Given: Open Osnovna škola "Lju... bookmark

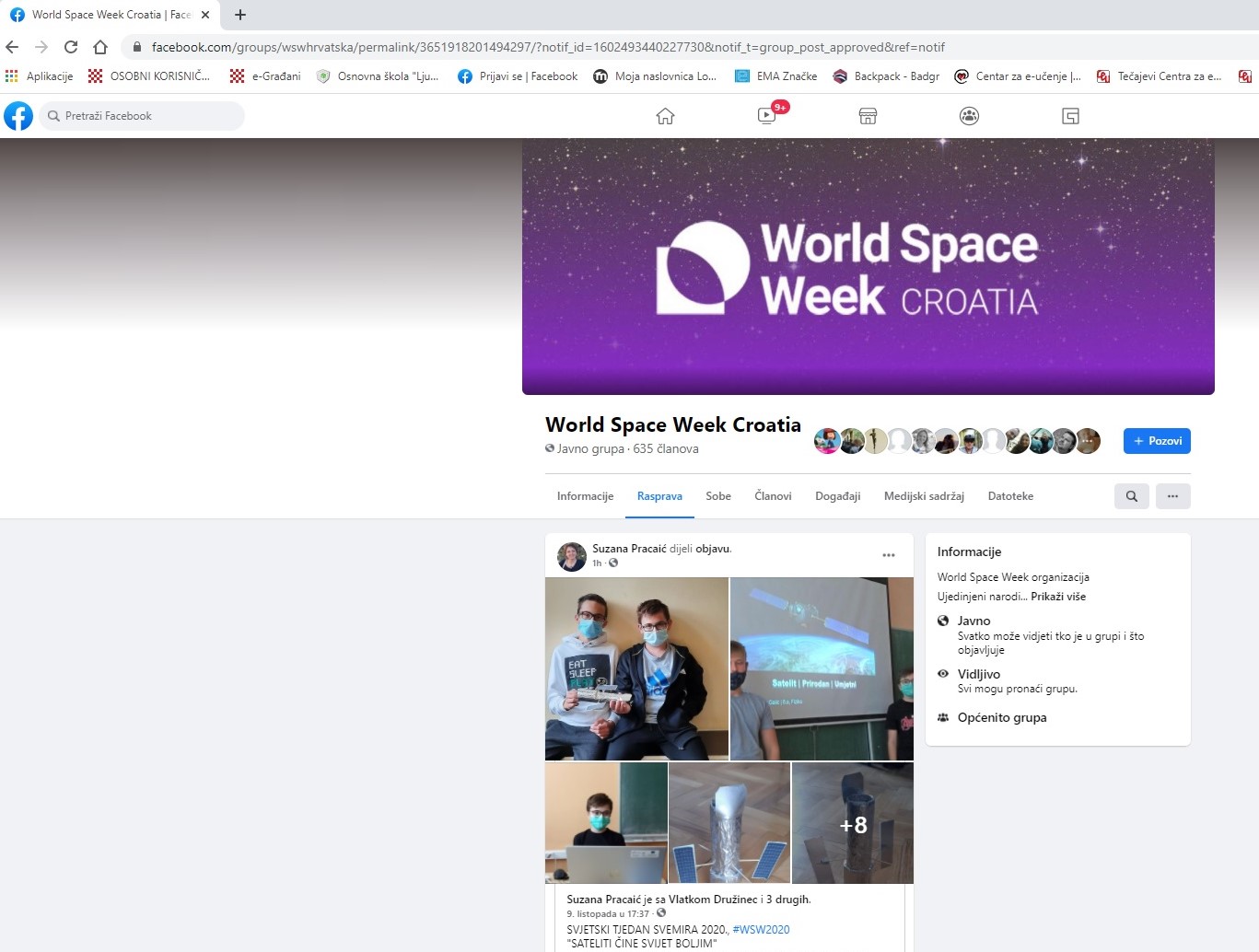Looking at the screenshot, I should (378, 76).
